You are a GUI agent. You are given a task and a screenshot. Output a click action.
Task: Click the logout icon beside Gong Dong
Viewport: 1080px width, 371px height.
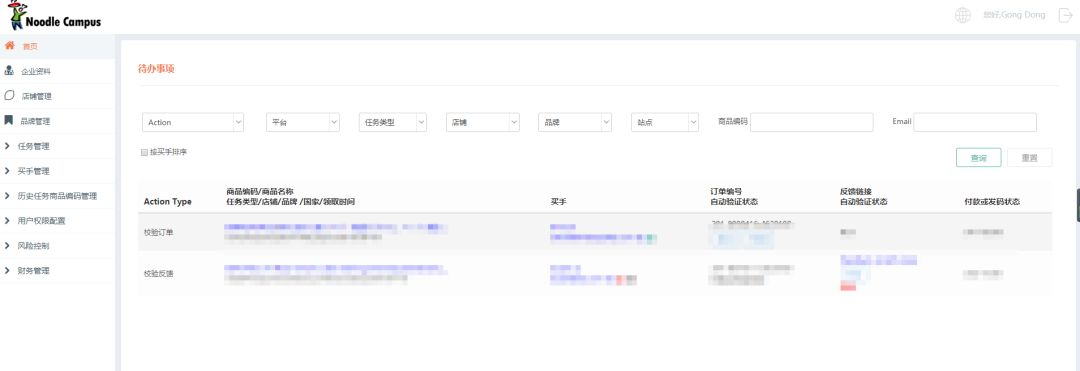click(1065, 15)
